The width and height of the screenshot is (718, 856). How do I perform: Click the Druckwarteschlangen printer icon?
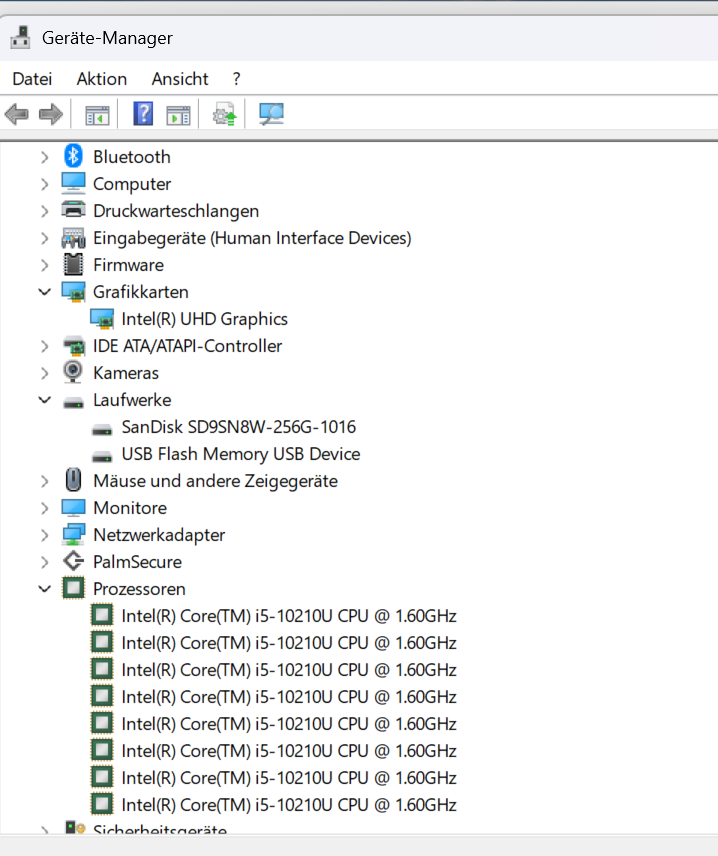73,210
